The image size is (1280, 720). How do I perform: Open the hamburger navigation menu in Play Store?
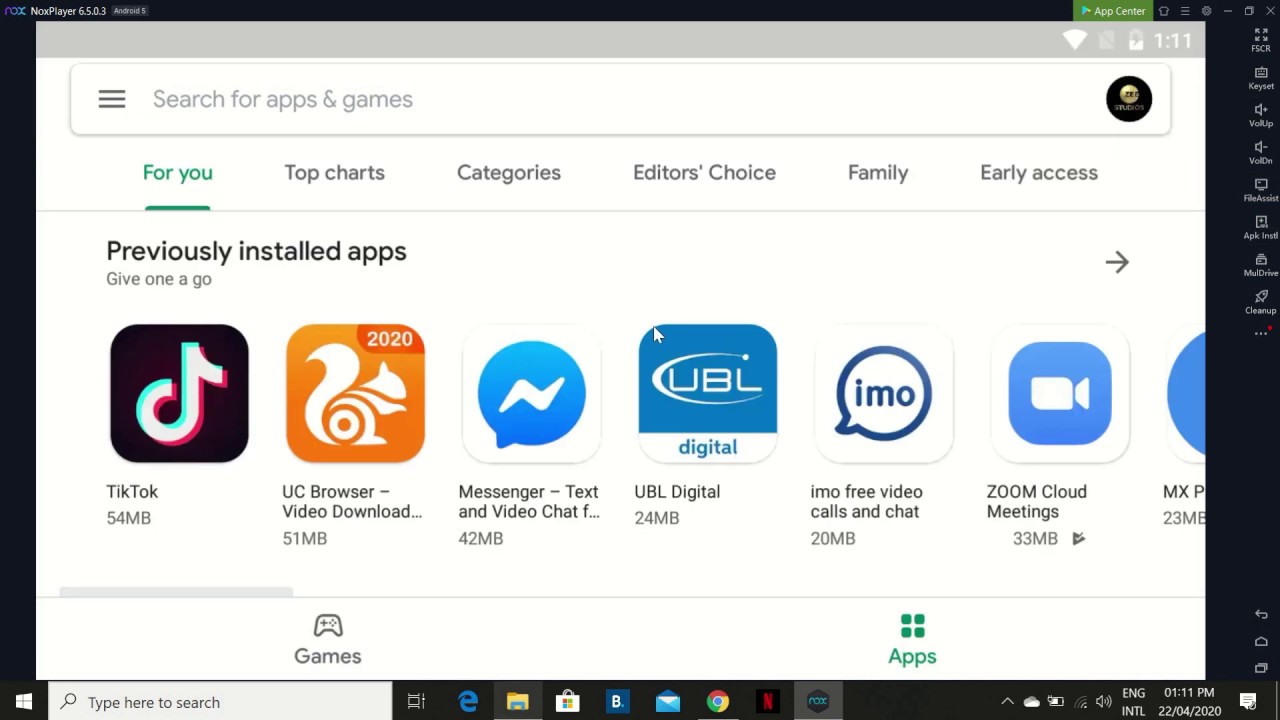click(x=112, y=99)
